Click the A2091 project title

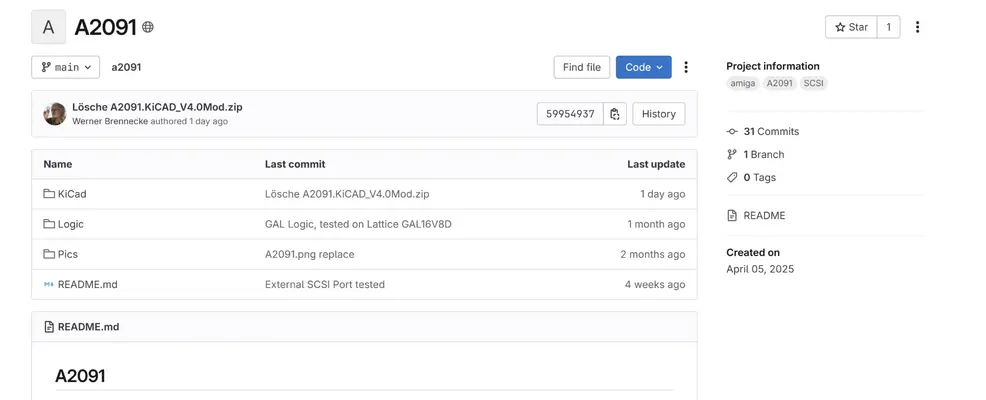(x=105, y=27)
